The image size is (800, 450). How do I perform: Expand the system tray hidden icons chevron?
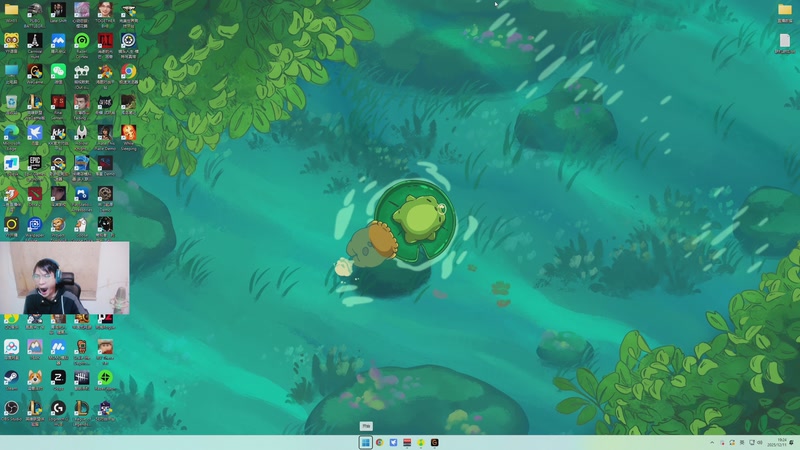[712, 442]
